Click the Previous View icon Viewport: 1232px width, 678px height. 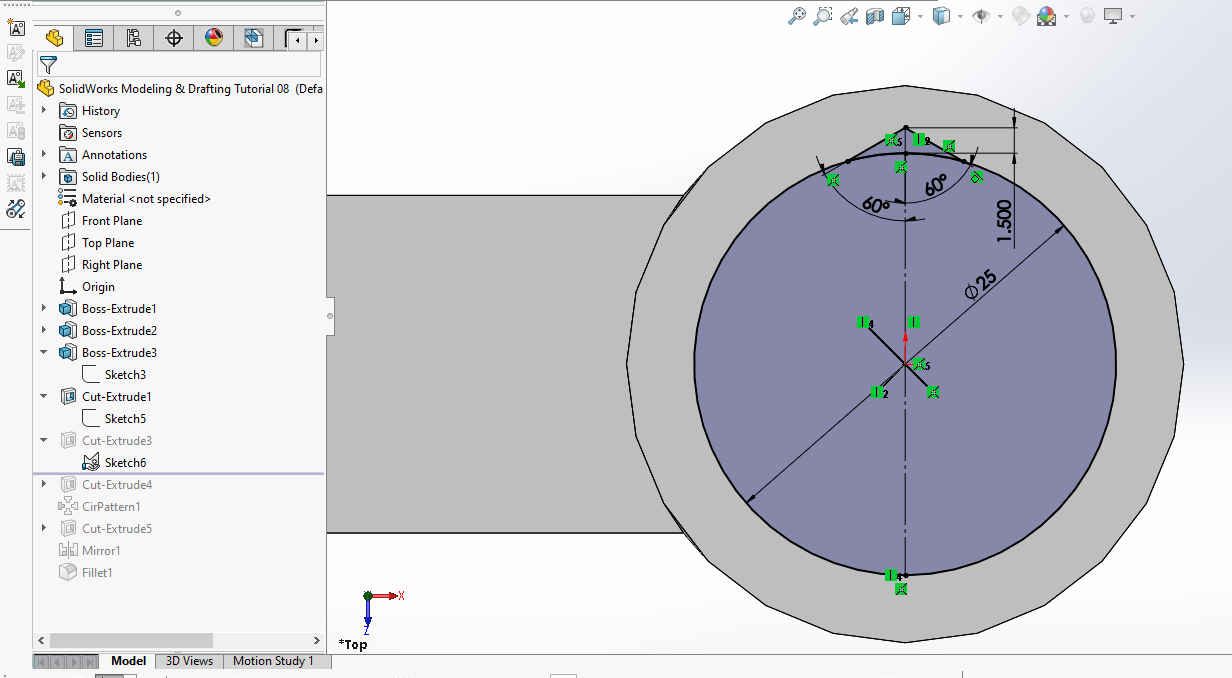(849, 16)
